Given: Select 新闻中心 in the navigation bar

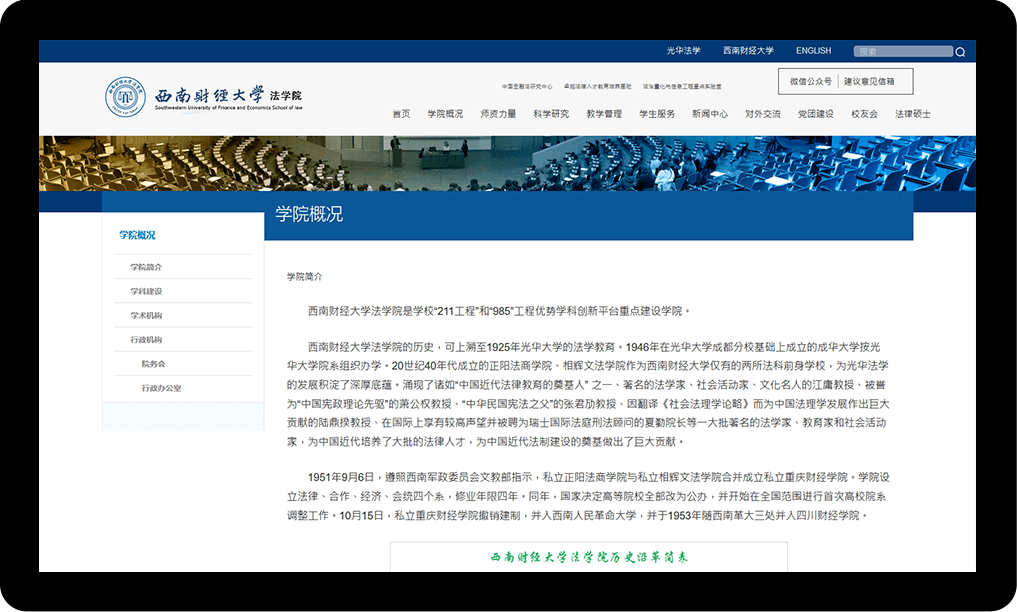Looking at the screenshot, I should (x=710, y=114).
